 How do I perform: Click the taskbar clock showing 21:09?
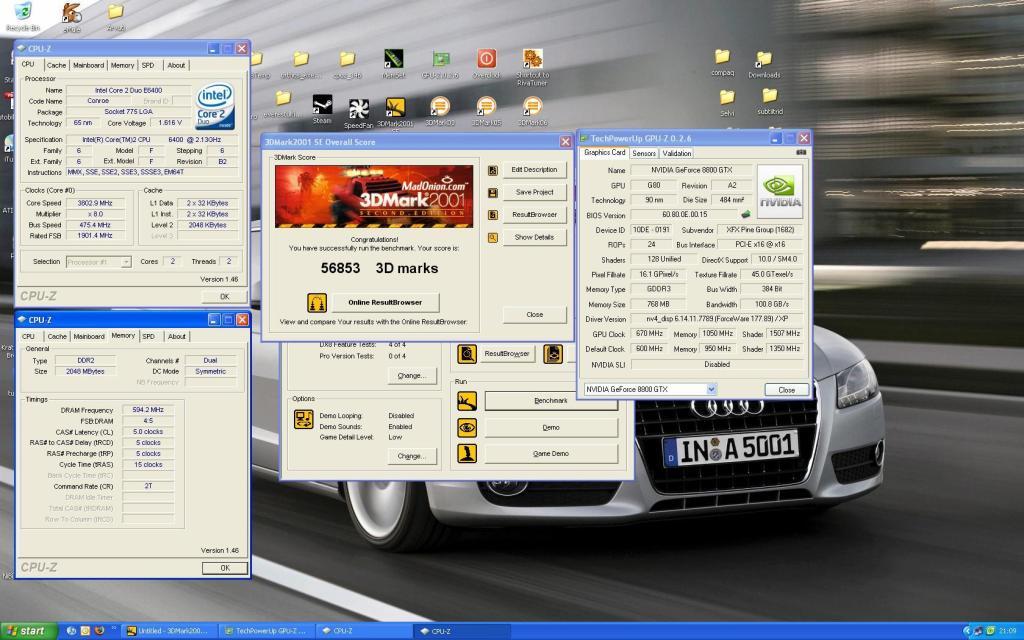point(1007,631)
